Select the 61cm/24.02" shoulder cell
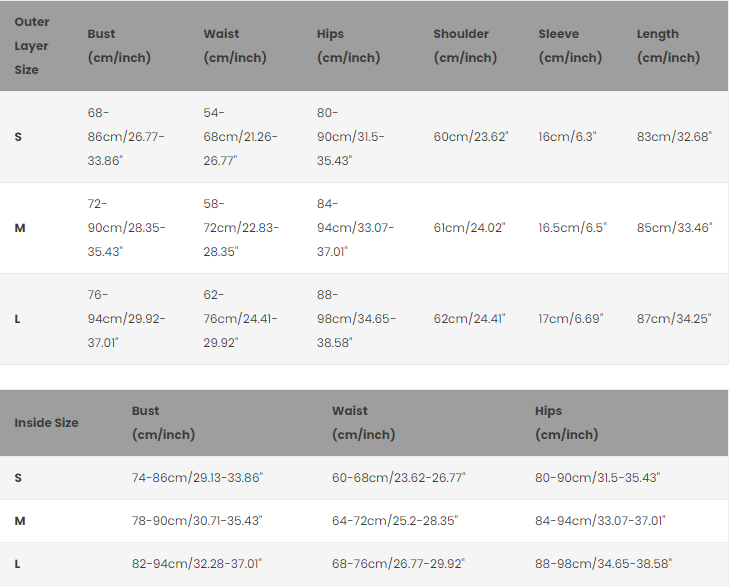The height and width of the screenshot is (588, 729). [x=469, y=228]
